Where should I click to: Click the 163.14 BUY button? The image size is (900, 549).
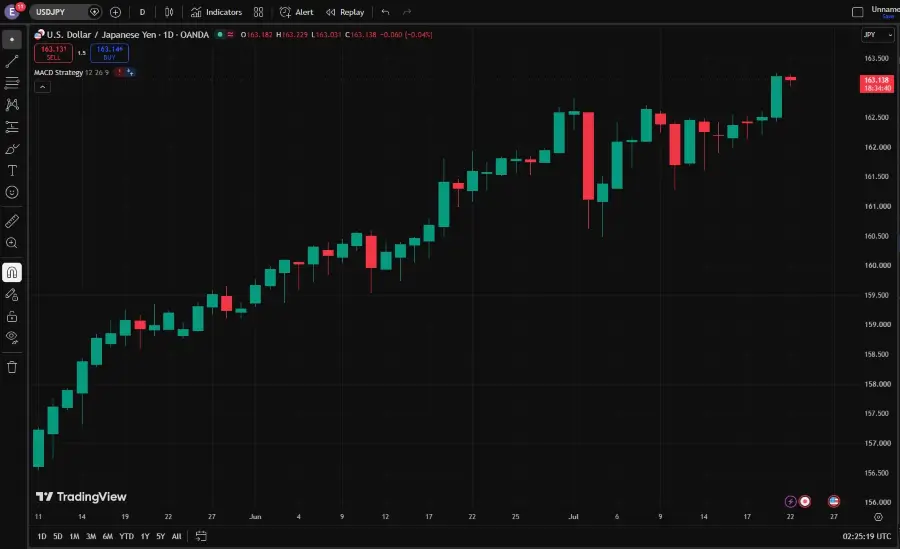click(x=110, y=53)
